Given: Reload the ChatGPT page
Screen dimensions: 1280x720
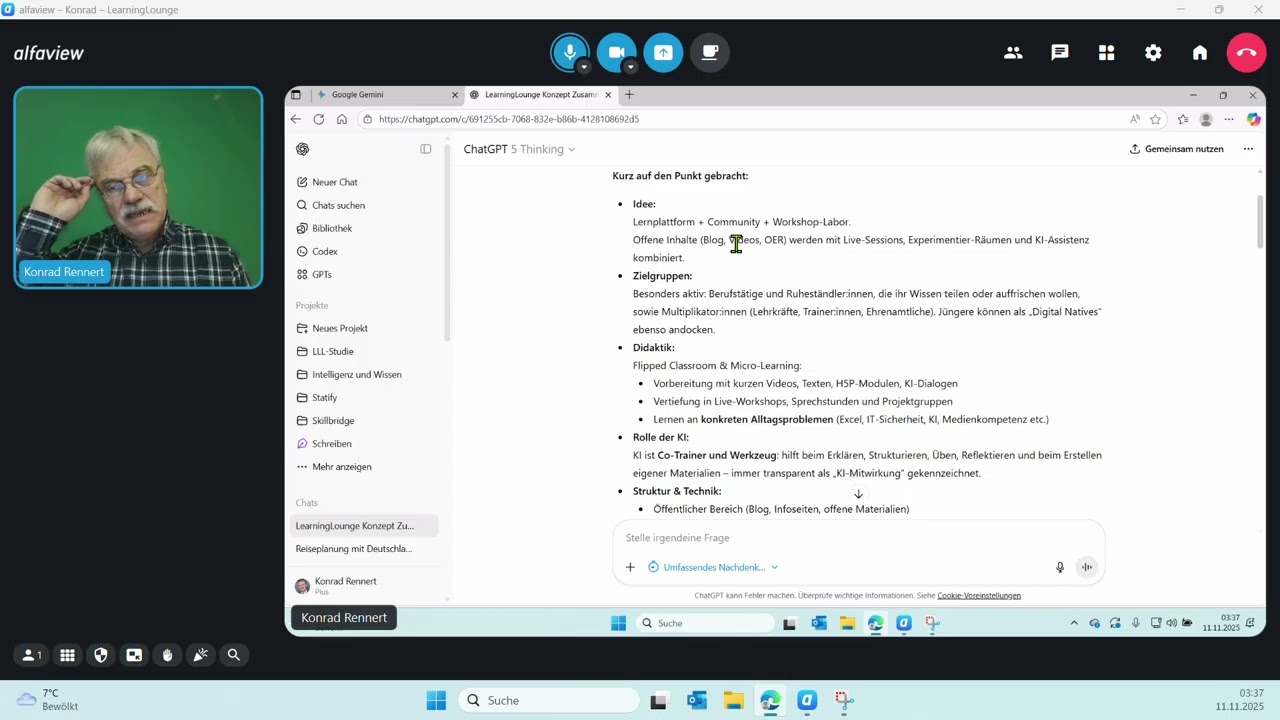Looking at the screenshot, I should click(x=319, y=119).
